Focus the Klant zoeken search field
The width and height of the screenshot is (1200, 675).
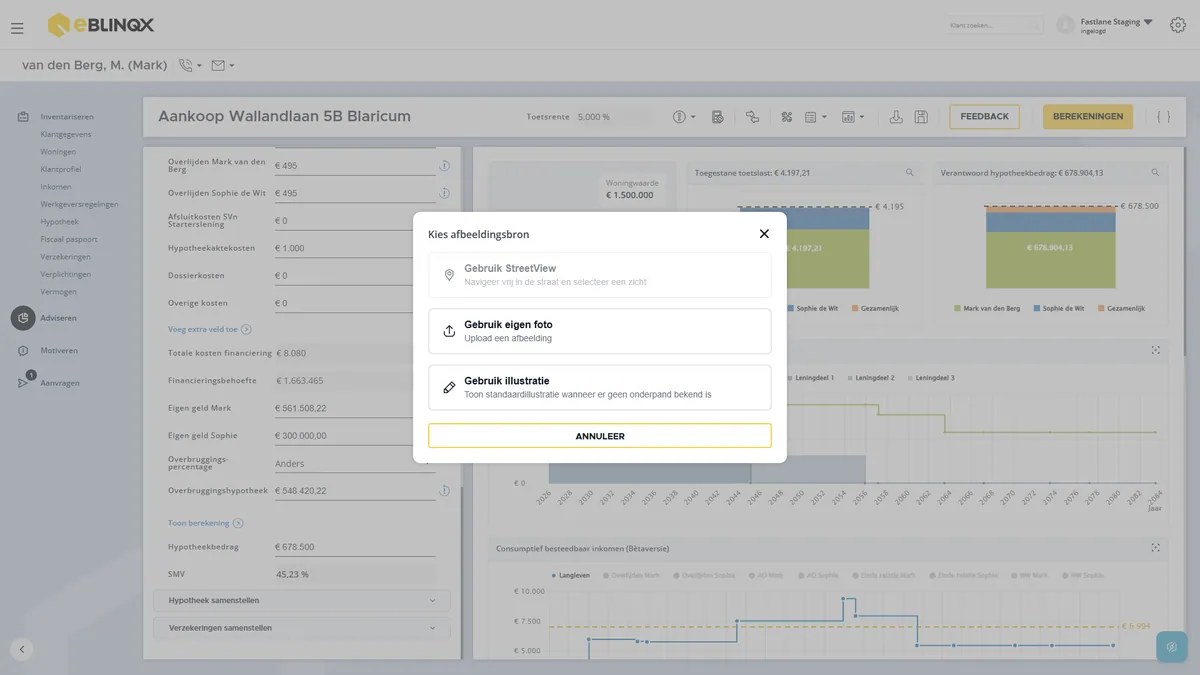click(x=995, y=25)
